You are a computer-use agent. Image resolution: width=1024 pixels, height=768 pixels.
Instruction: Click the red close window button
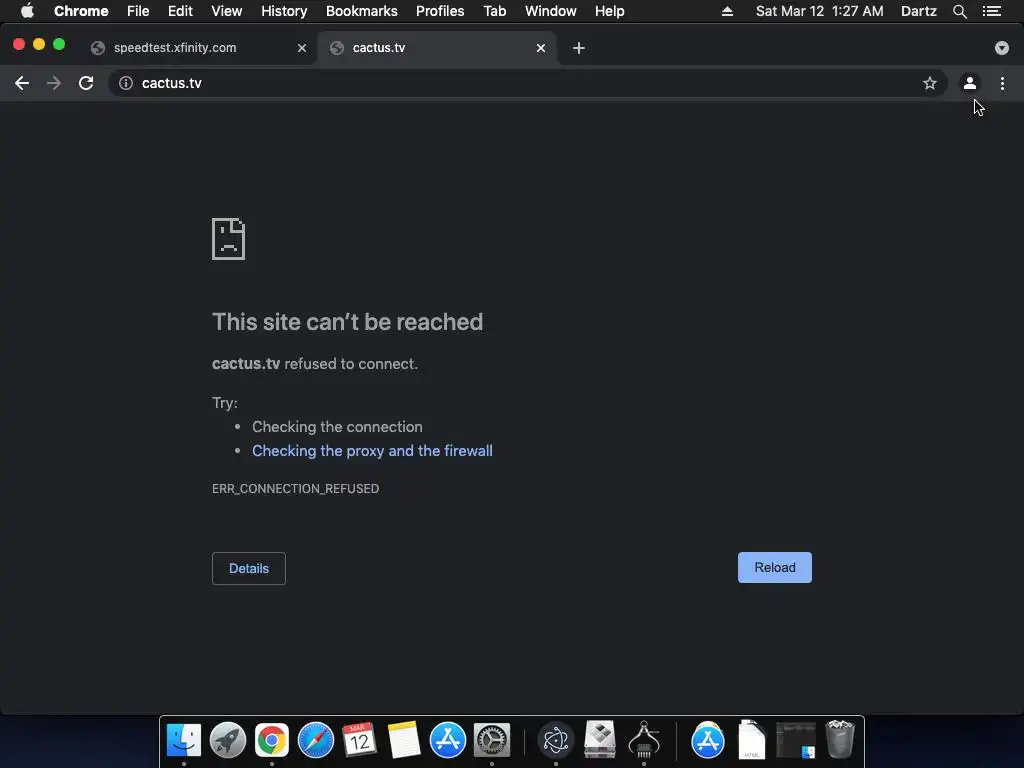tap(19, 44)
